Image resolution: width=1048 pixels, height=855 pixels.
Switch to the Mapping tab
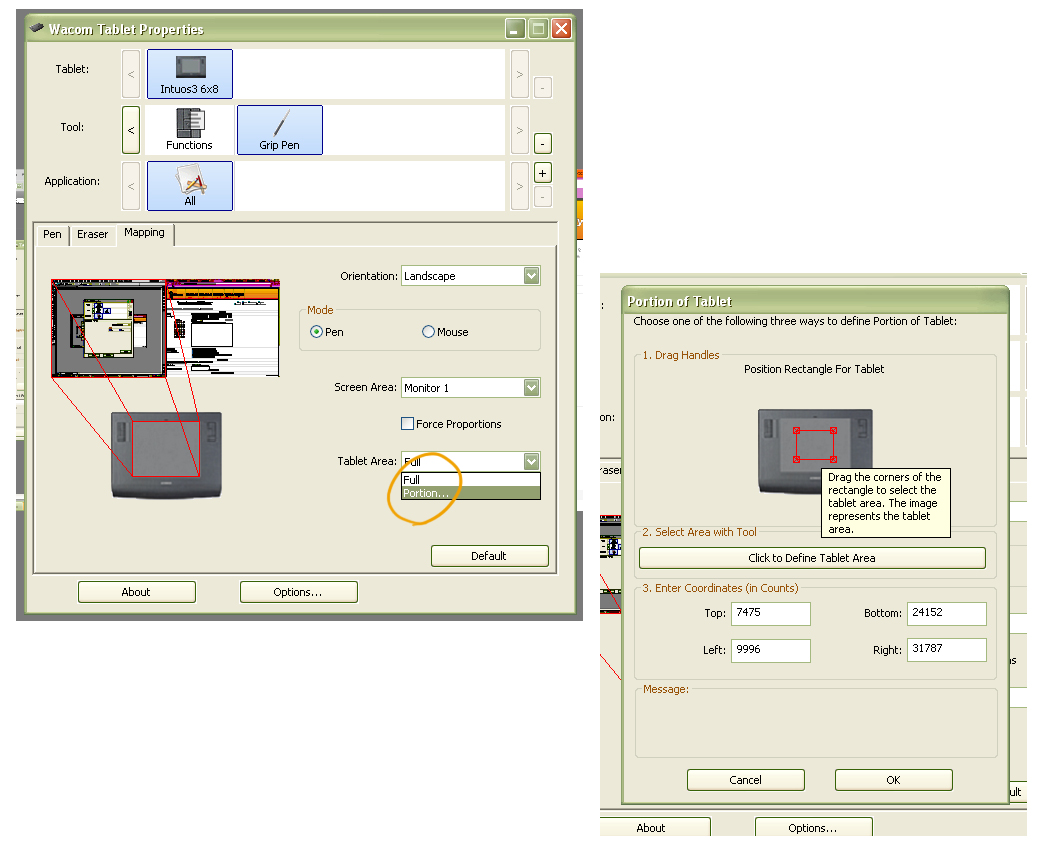coord(144,233)
